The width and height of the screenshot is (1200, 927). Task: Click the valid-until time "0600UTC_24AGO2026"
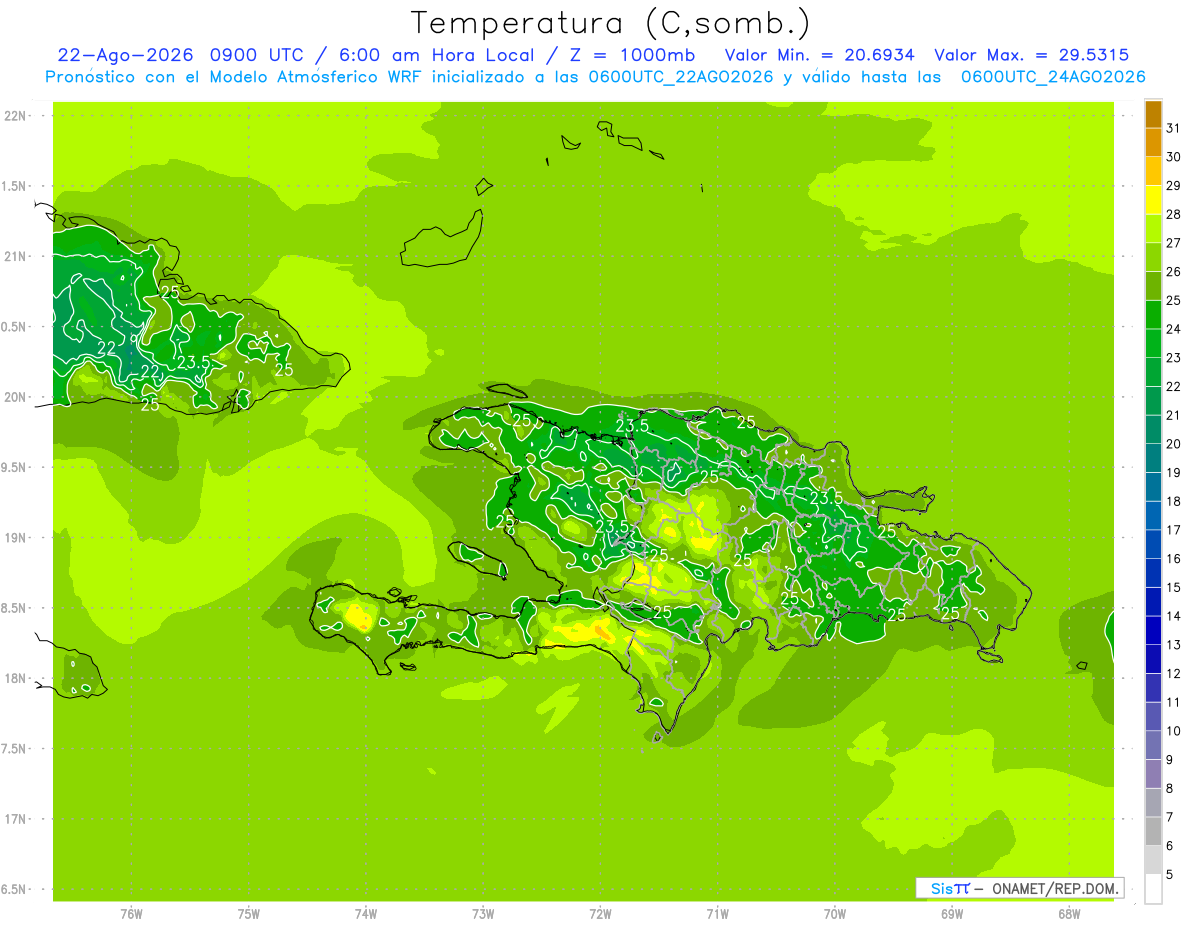1053,76
